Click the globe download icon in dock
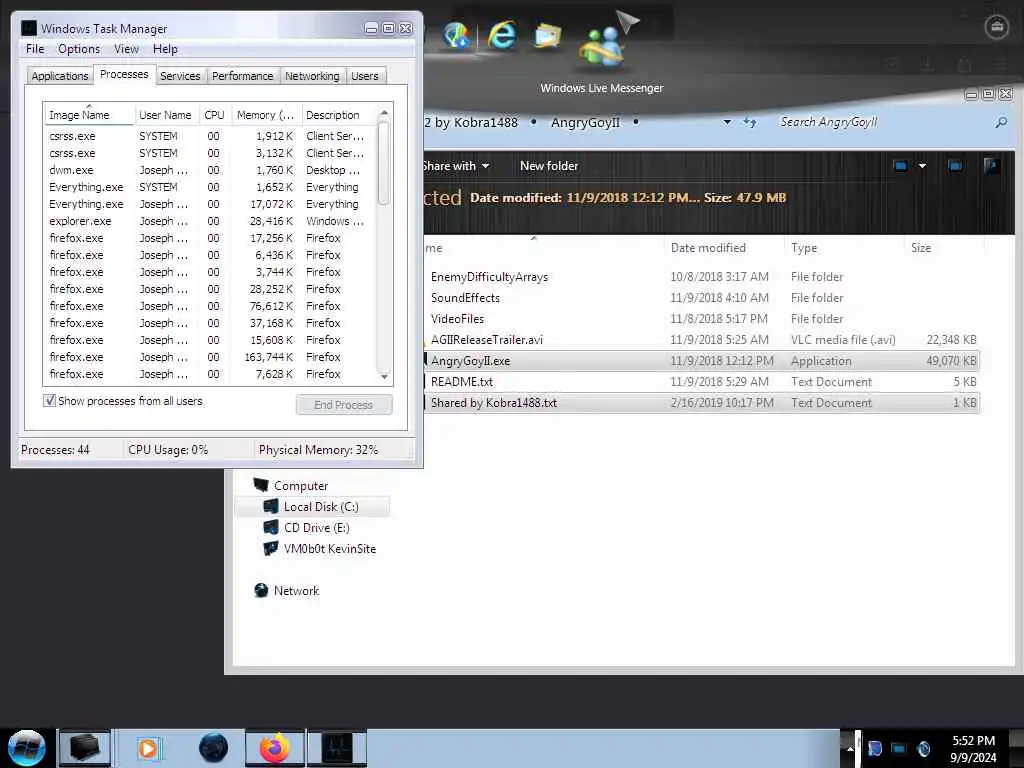The height and width of the screenshot is (768, 1024). 456,35
